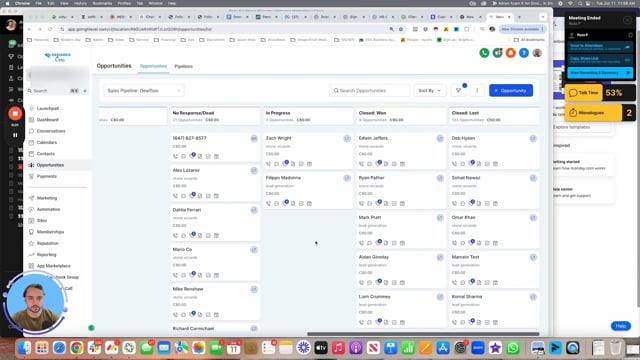
Task: Switch to the Pipelines tab
Action: pos(183,66)
